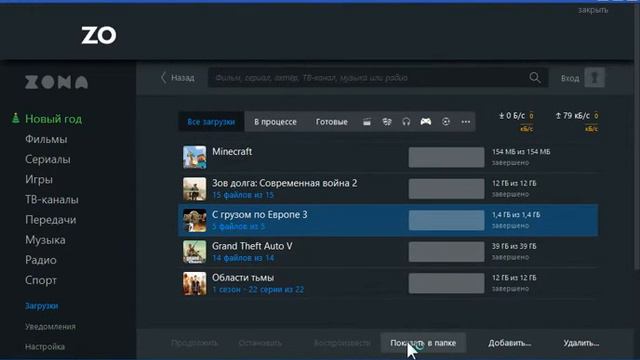Screen dimensions: 640x360
Task: Filter downloads by sport ball icon
Action: pyautogui.click(x=446, y=122)
